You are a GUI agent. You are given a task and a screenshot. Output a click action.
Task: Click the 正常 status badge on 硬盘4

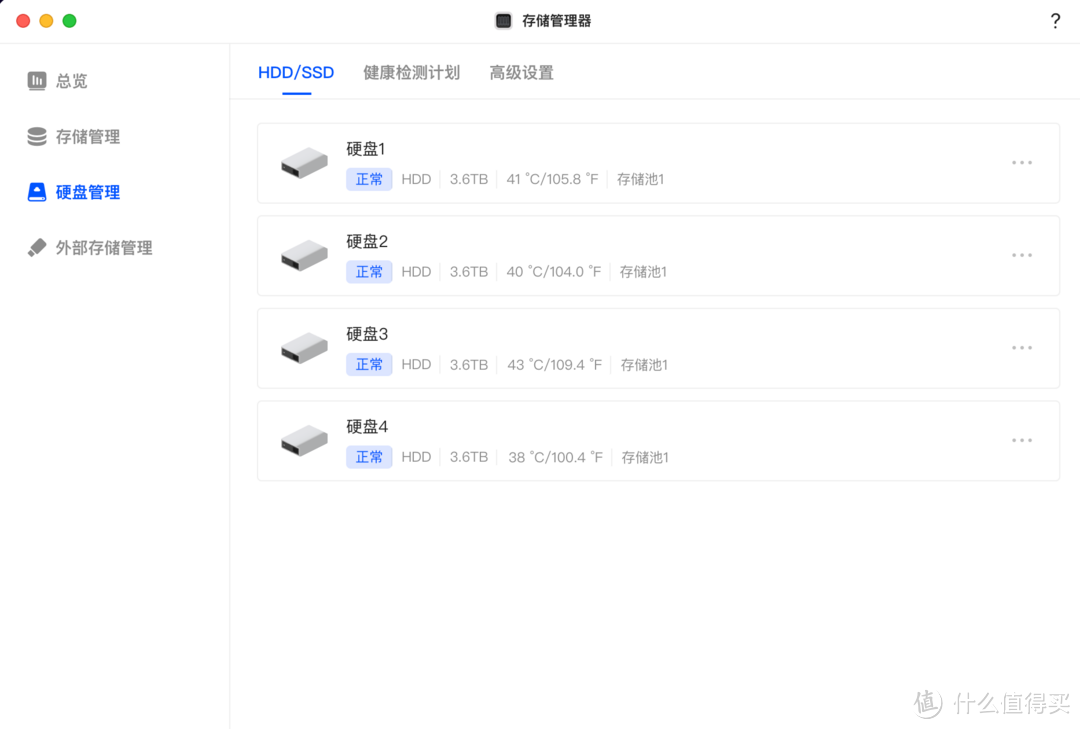[368, 457]
